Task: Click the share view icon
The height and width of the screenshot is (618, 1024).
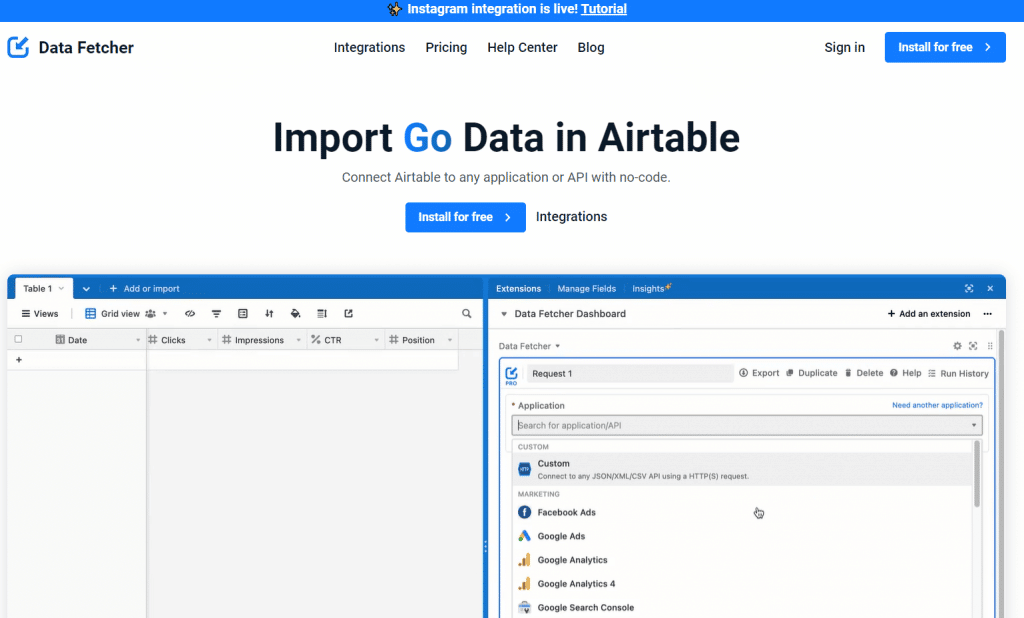Action: click(349, 314)
